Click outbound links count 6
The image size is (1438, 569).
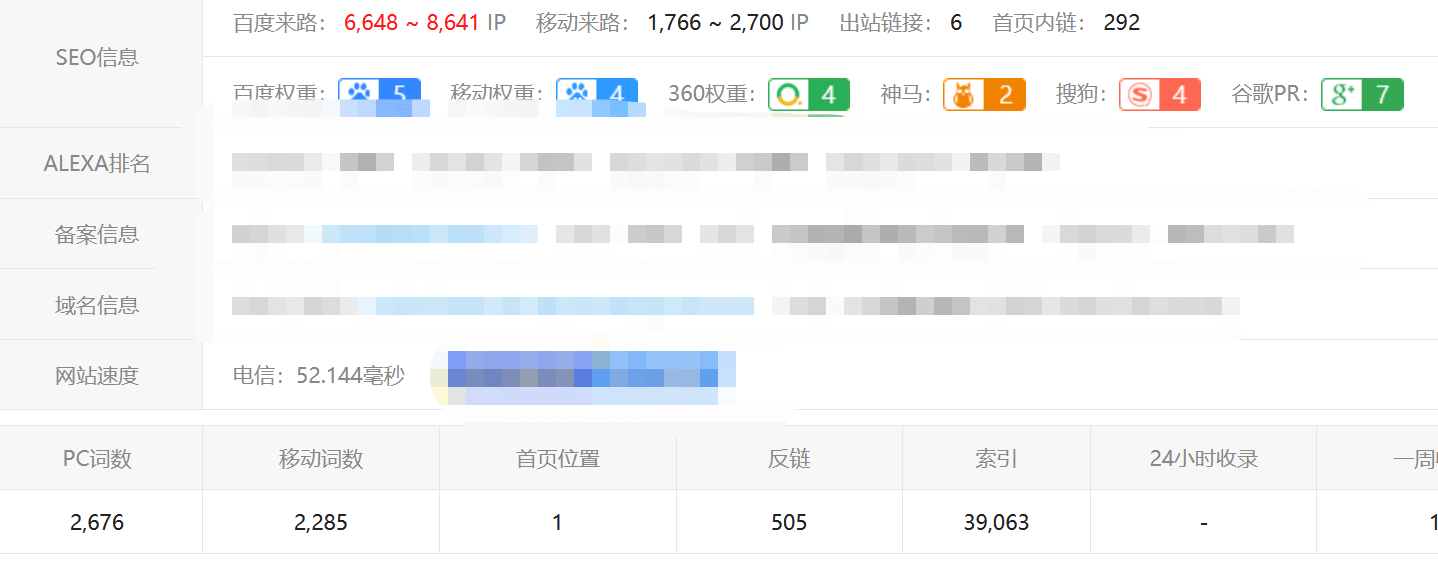click(x=956, y=22)
